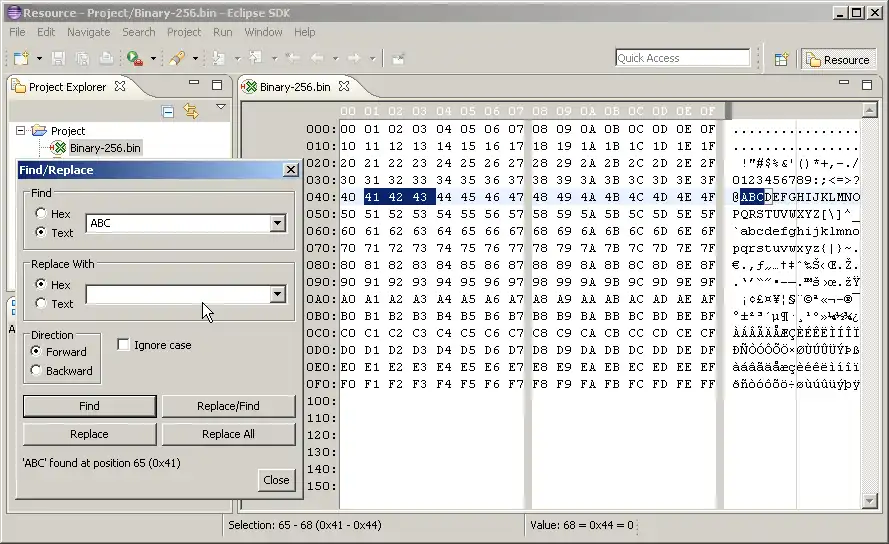Open the Find combo box dropdown
Viewport: 889px width, 544px height.
click(277, 223)
